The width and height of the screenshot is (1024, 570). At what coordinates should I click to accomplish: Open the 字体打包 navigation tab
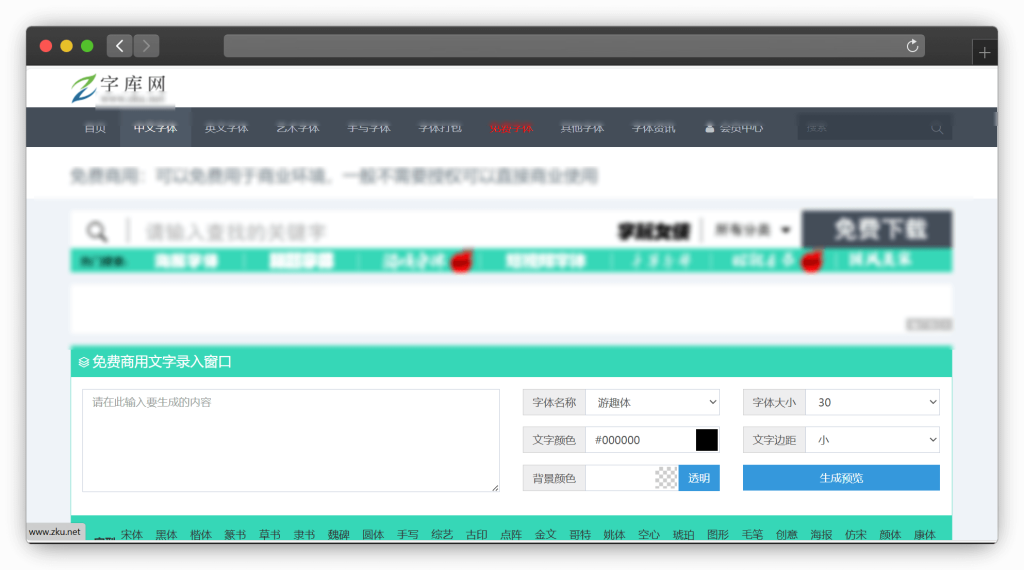click(x=440, y=128)
